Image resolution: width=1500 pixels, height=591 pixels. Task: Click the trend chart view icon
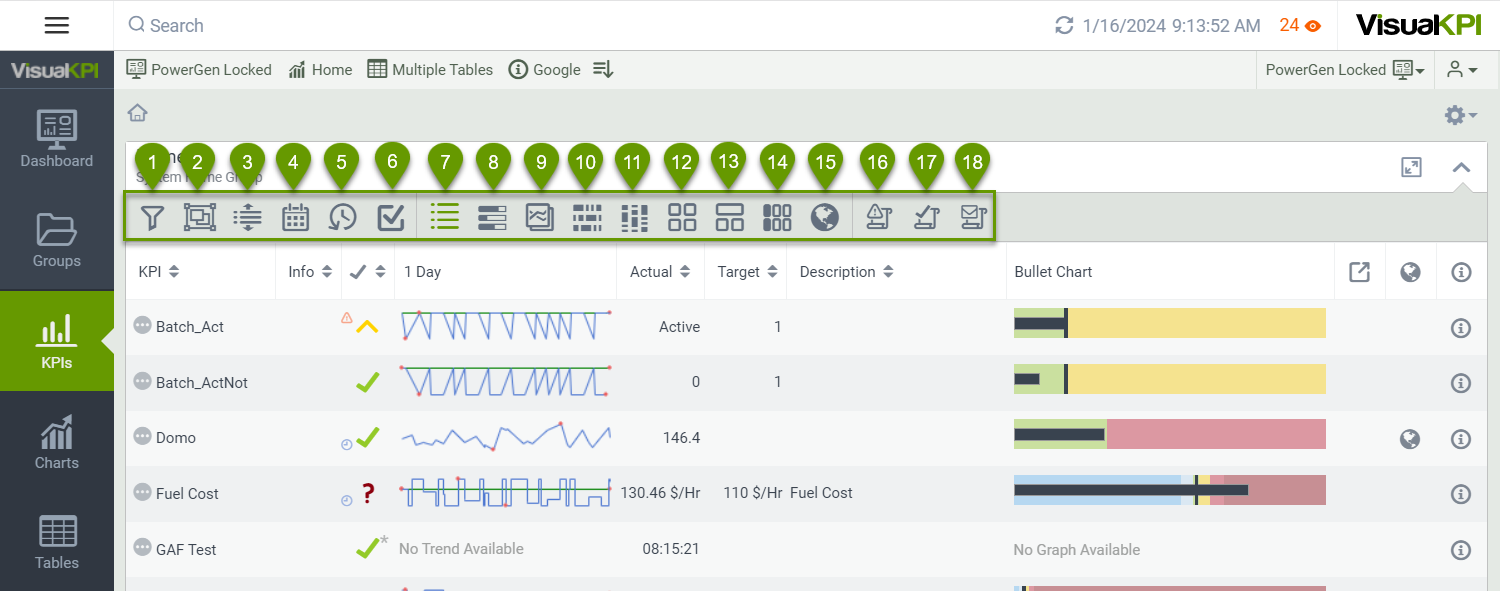pyautogui.click(x=540, y=217)
